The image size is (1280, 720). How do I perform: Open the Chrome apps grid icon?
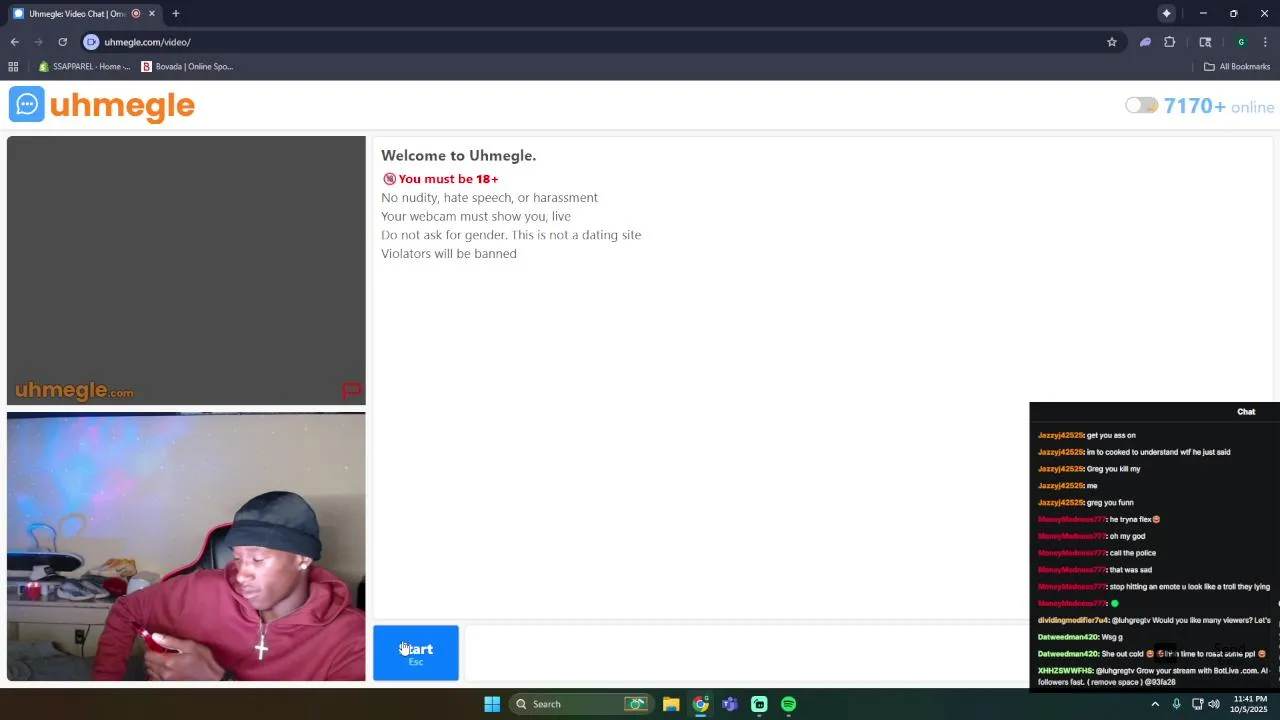[x=13, y=67]
